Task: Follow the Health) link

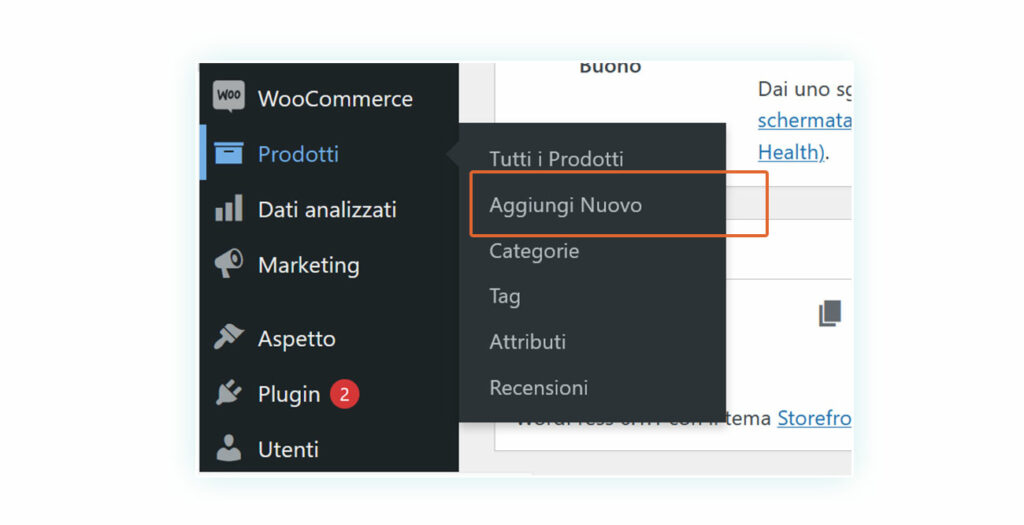Action: [790, 152]
